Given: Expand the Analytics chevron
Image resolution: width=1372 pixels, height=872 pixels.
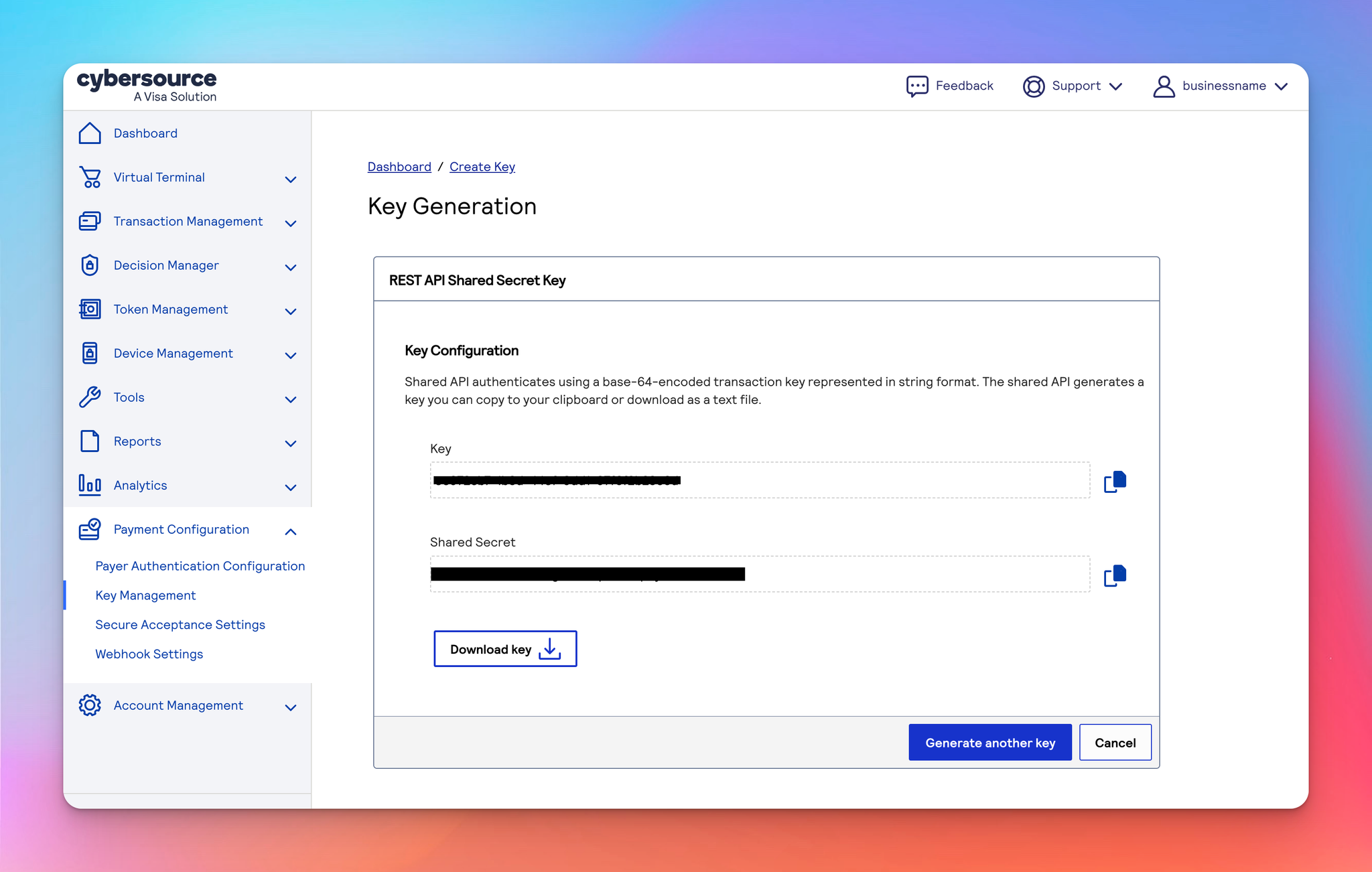Looking at the screenshot, I should (291, 487).
